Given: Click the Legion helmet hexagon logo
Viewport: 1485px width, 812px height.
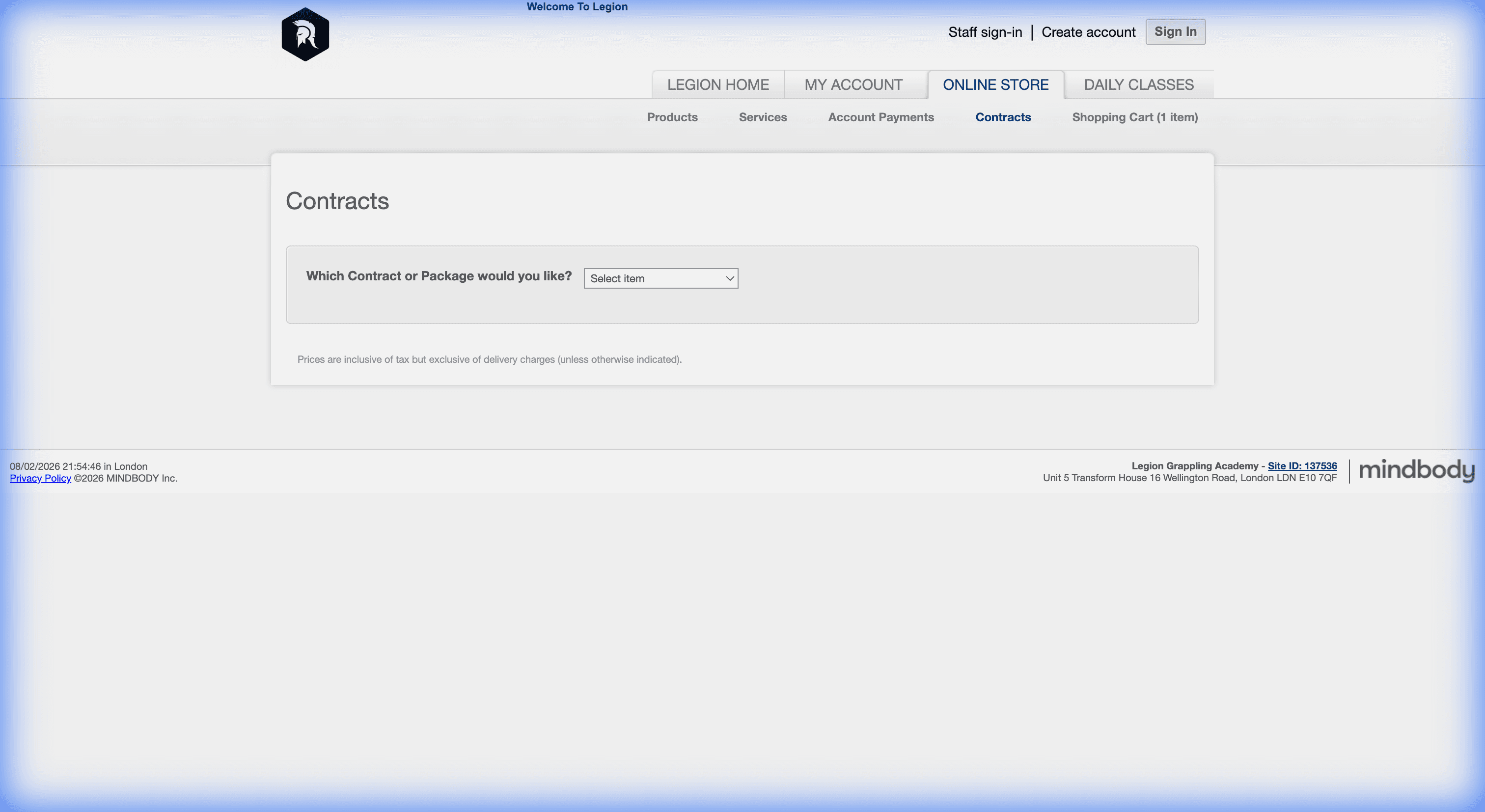Looking at the screenshot, I should [305, 34].
